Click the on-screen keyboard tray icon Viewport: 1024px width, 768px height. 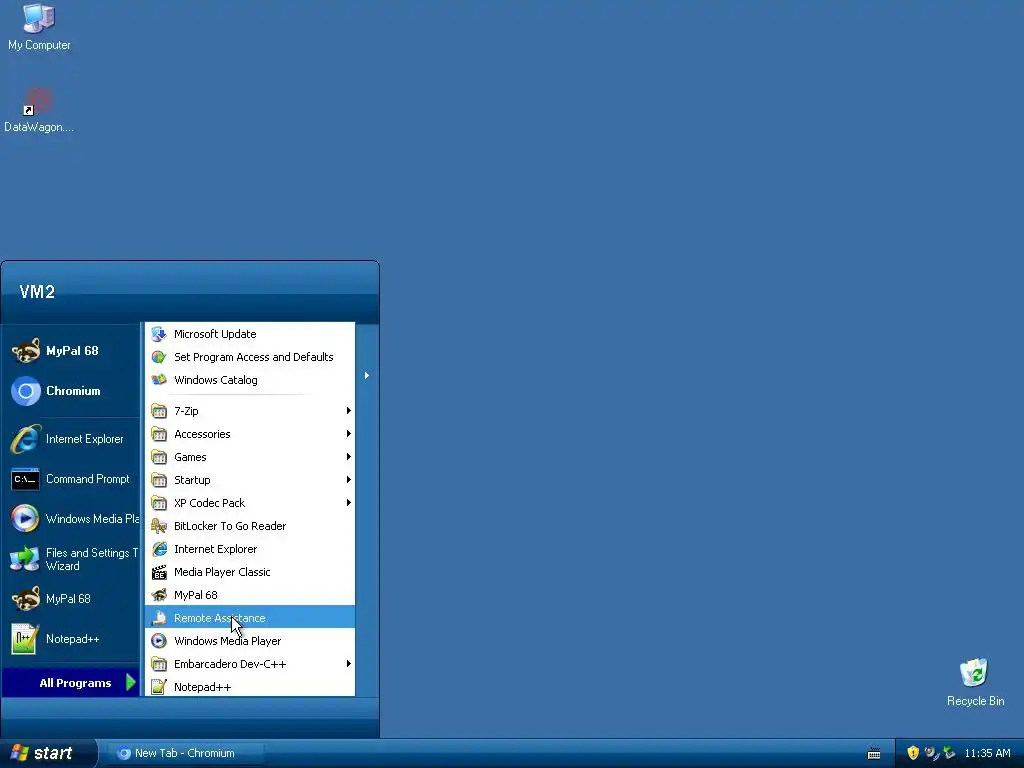[x=874, y=754]
